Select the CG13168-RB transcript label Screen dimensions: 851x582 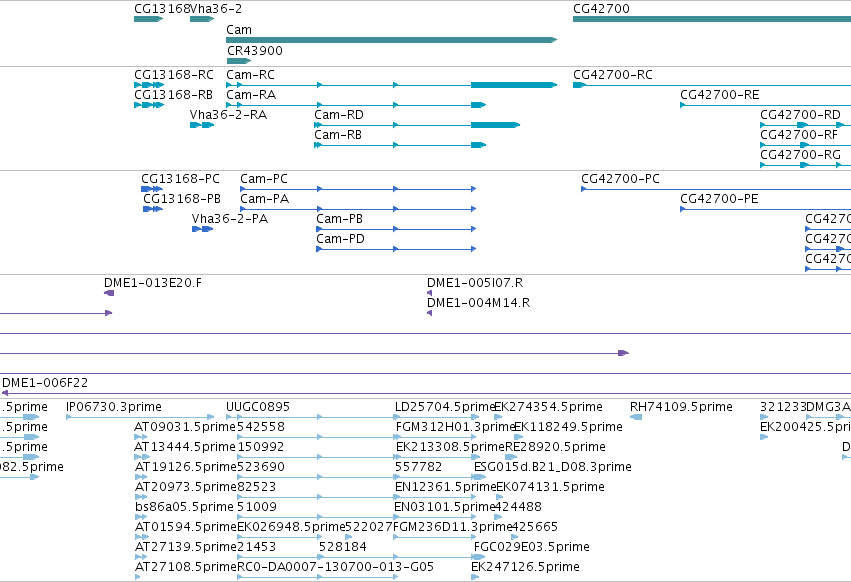(174, 94)
